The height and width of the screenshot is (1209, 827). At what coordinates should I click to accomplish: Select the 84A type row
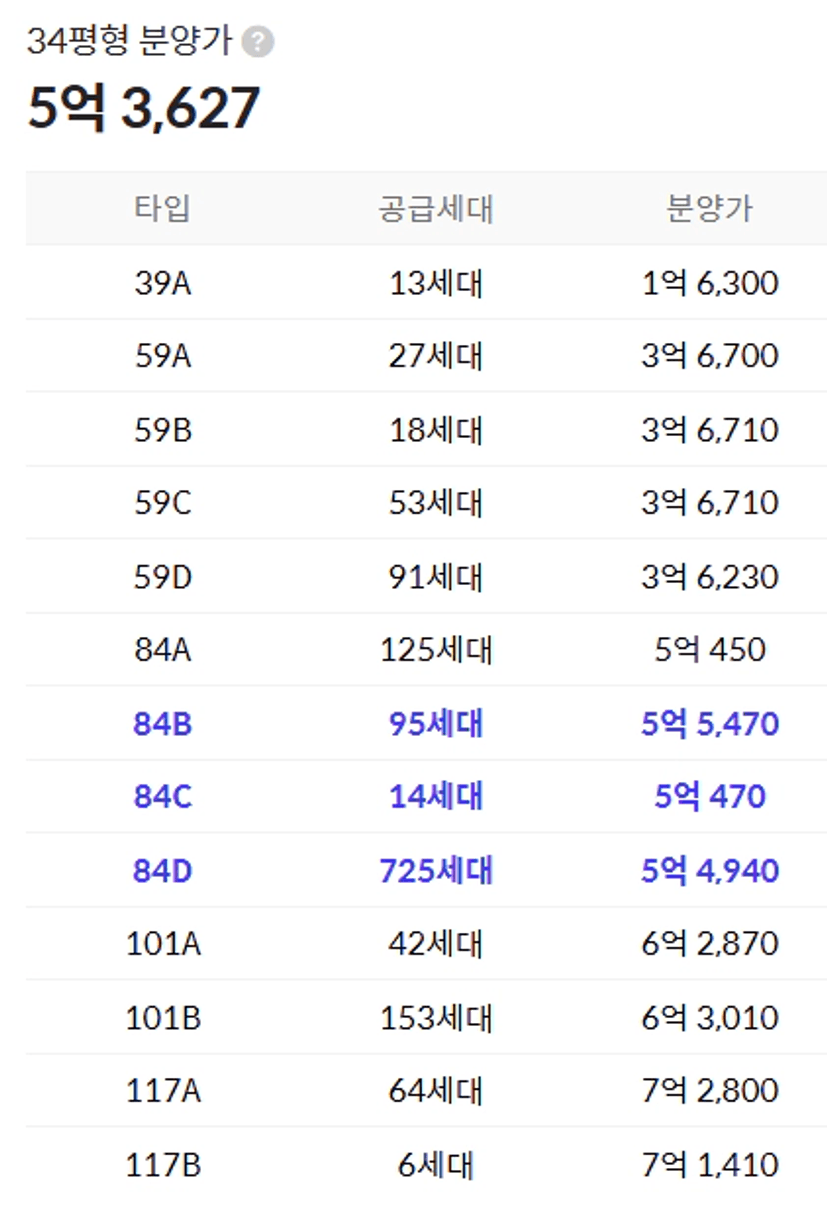tap(426, 650)
